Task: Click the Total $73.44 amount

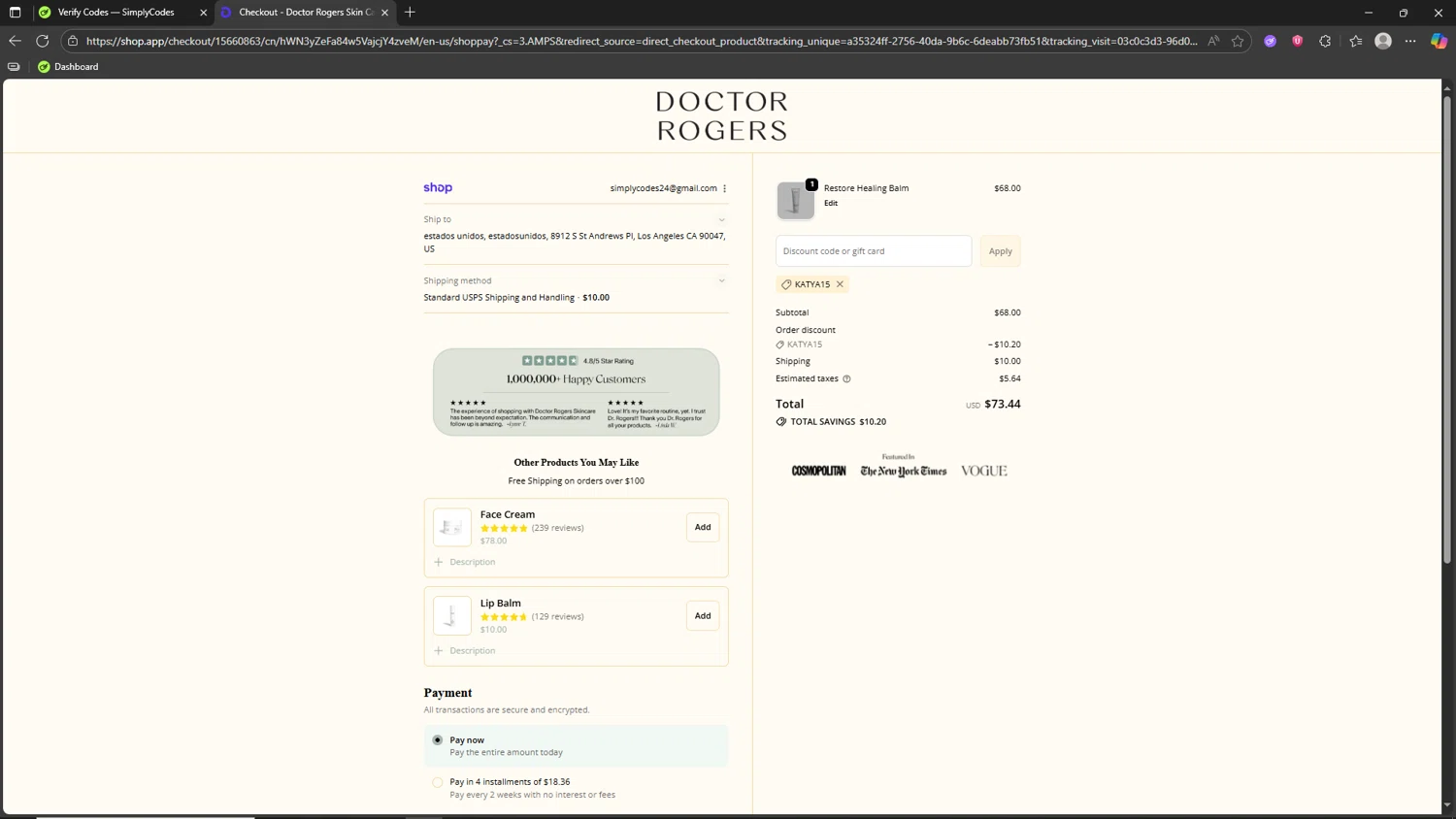Action: coord(1003,404)
